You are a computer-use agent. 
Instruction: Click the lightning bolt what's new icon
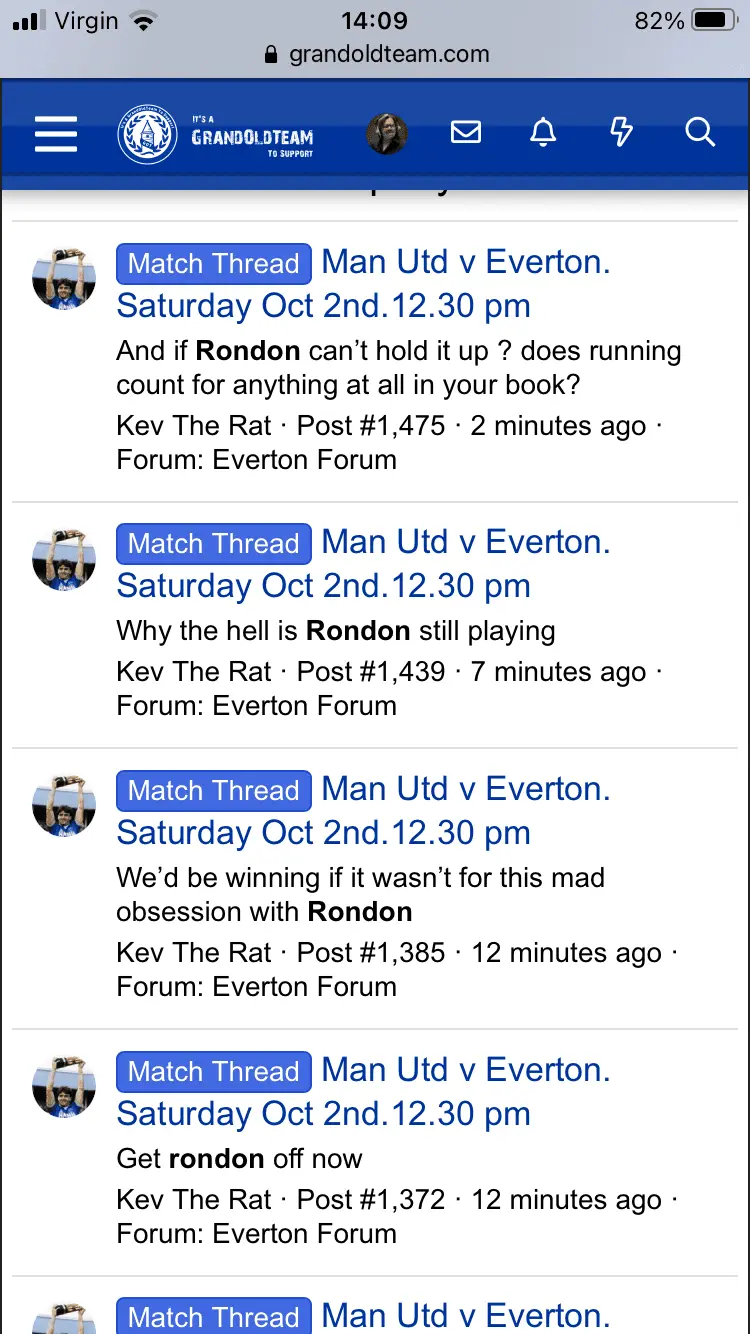click(621, 132)
